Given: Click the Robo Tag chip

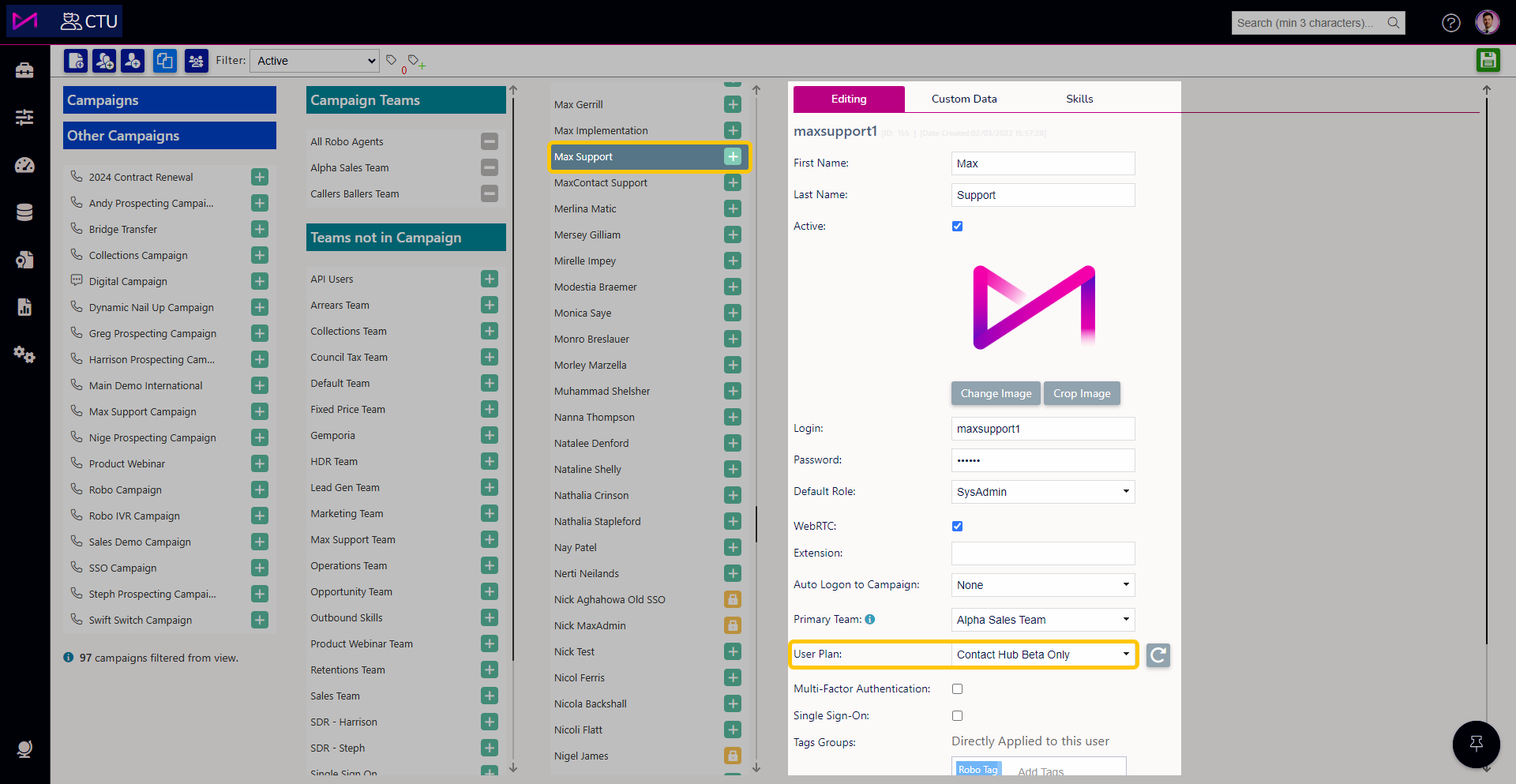Looking at the screenshot, I should coord(978,770).
